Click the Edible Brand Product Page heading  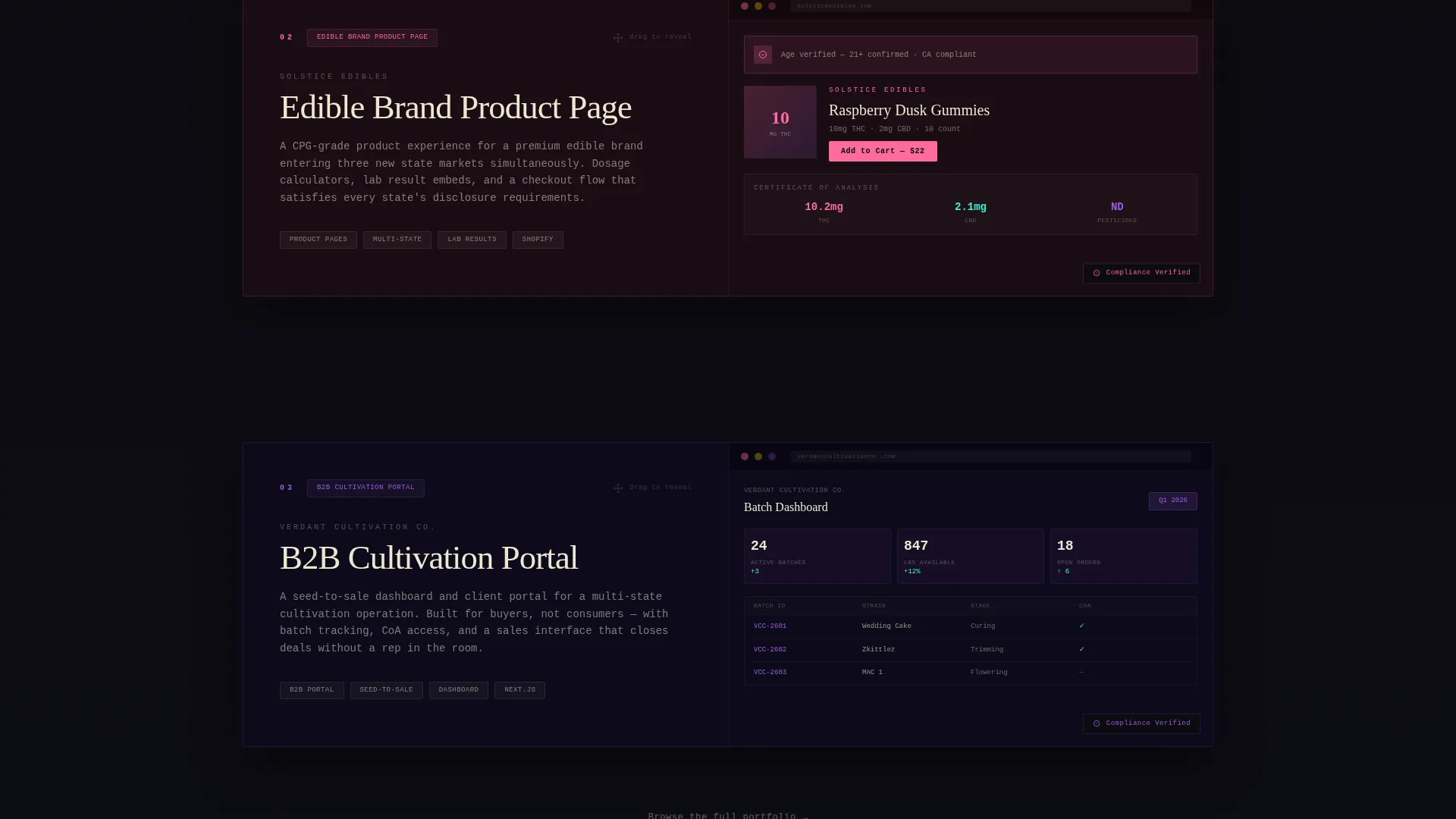point(456,108)
